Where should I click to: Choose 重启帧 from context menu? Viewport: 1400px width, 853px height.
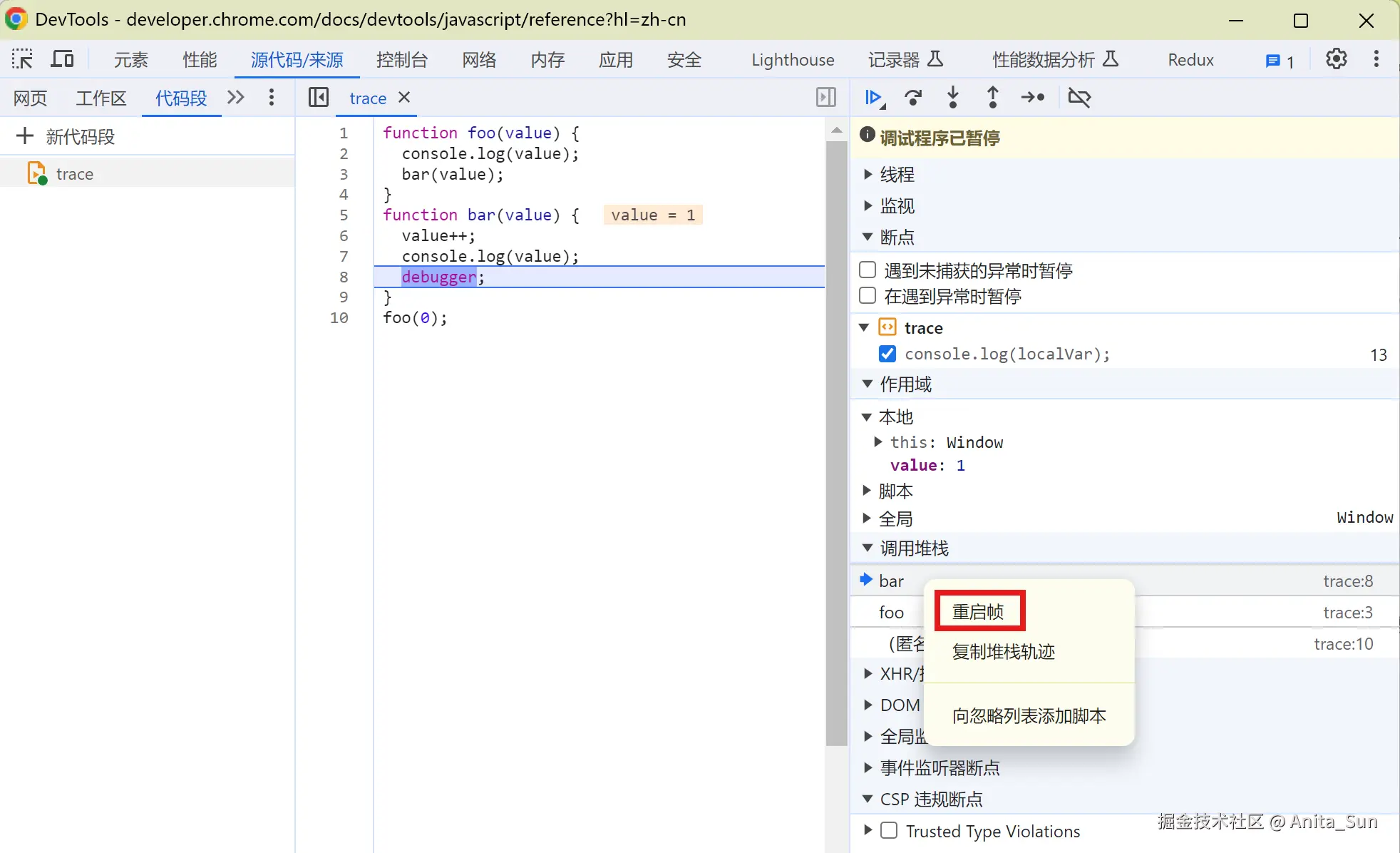[x=978, y=611]
